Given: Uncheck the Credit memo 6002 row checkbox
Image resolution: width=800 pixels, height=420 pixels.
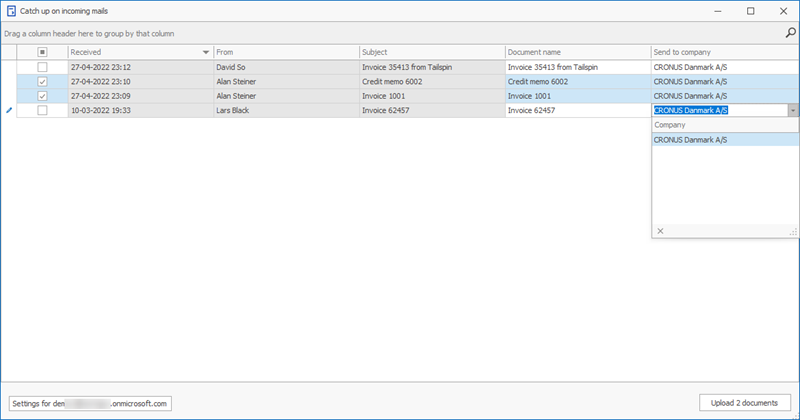Looking at the screenshot, I should click(x=42, y=82).
